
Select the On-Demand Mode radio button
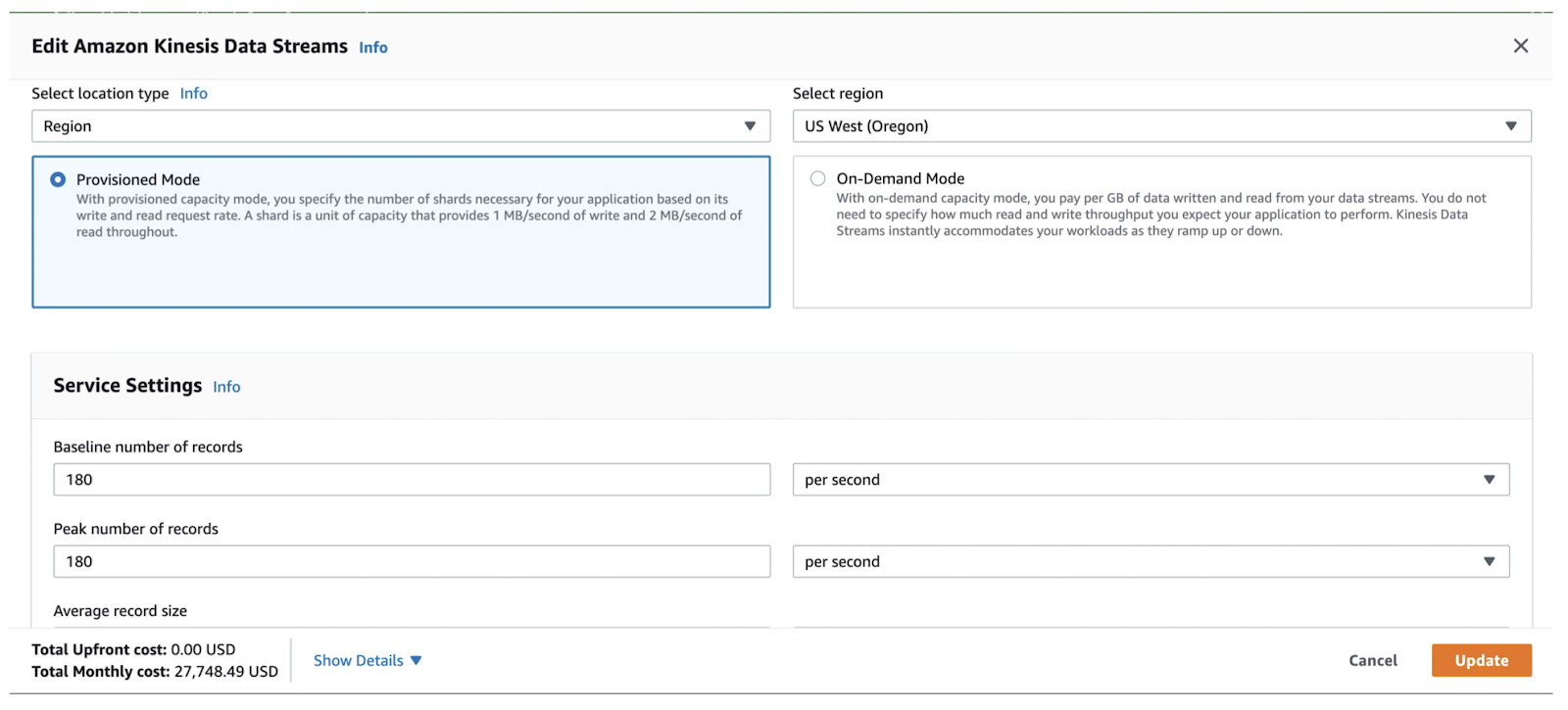pos(817,178)
